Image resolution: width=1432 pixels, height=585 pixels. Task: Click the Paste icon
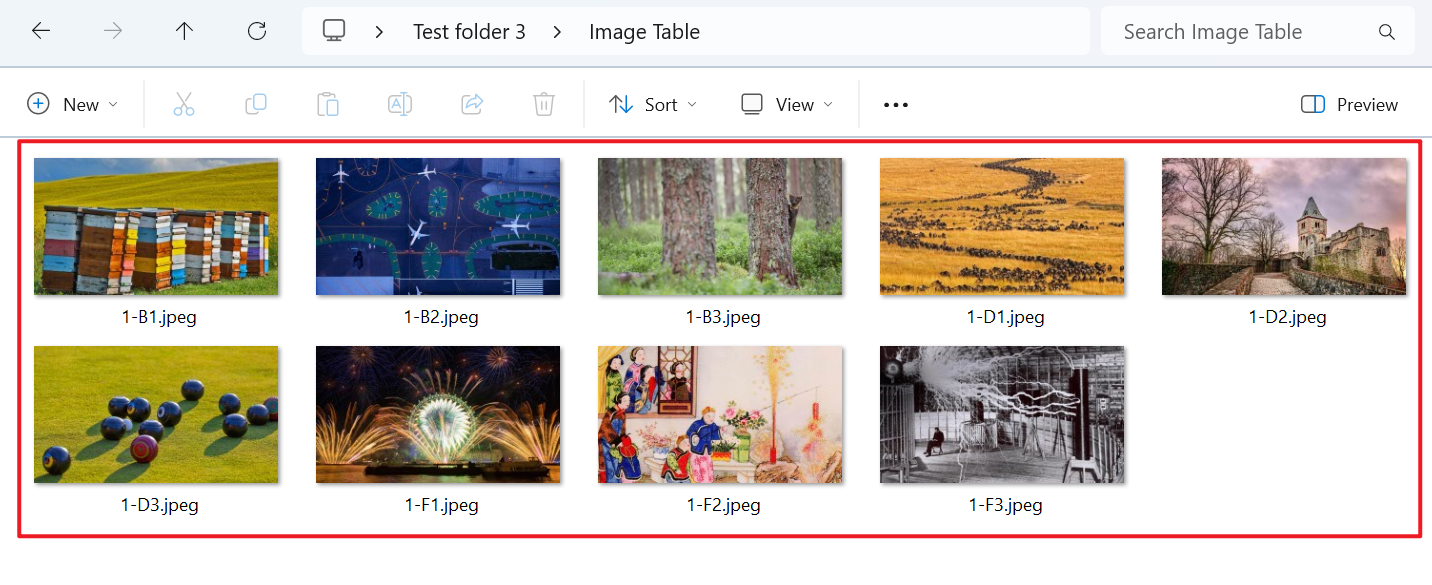tap(328, 103)
